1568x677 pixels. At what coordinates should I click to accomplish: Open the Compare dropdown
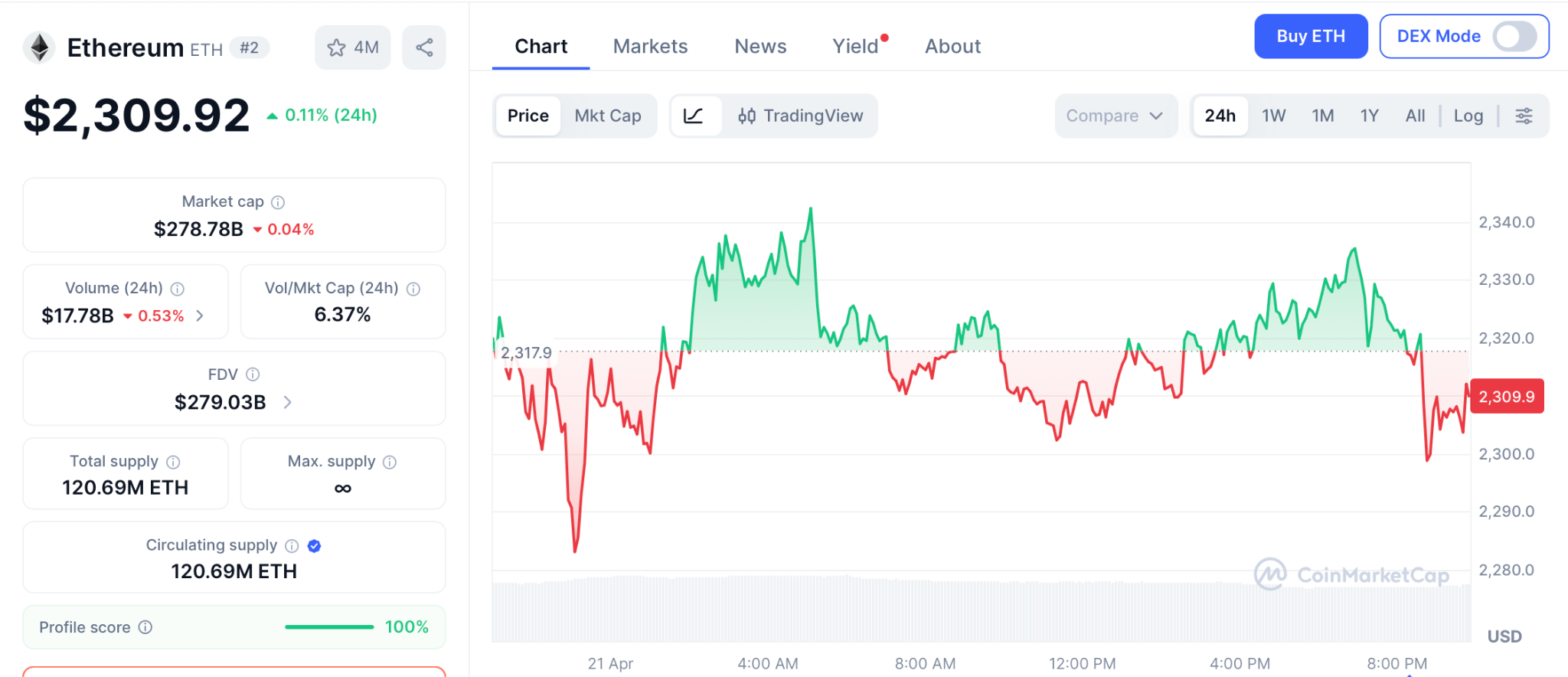coord(1115,116)
